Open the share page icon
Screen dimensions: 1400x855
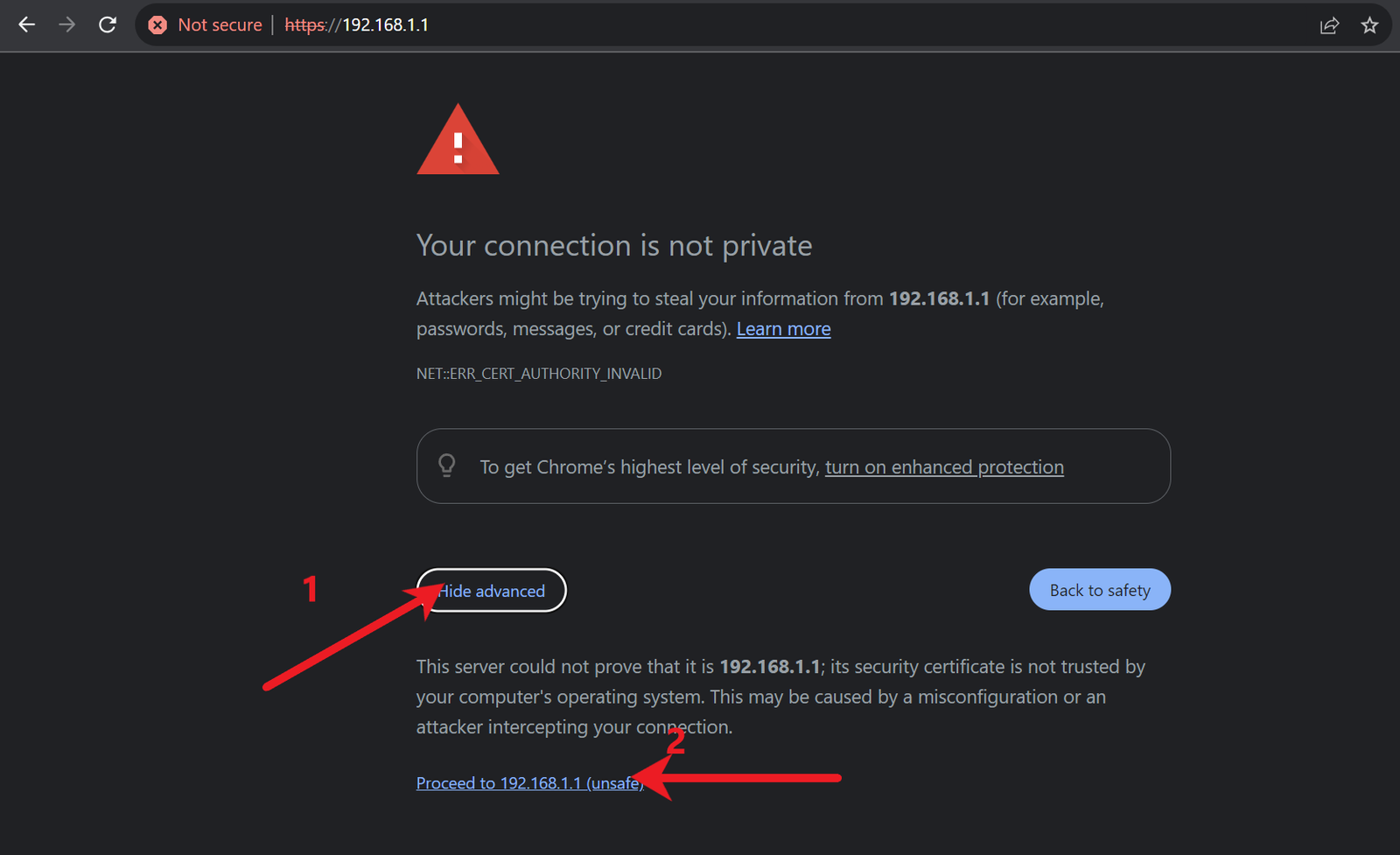point(1329,25)
